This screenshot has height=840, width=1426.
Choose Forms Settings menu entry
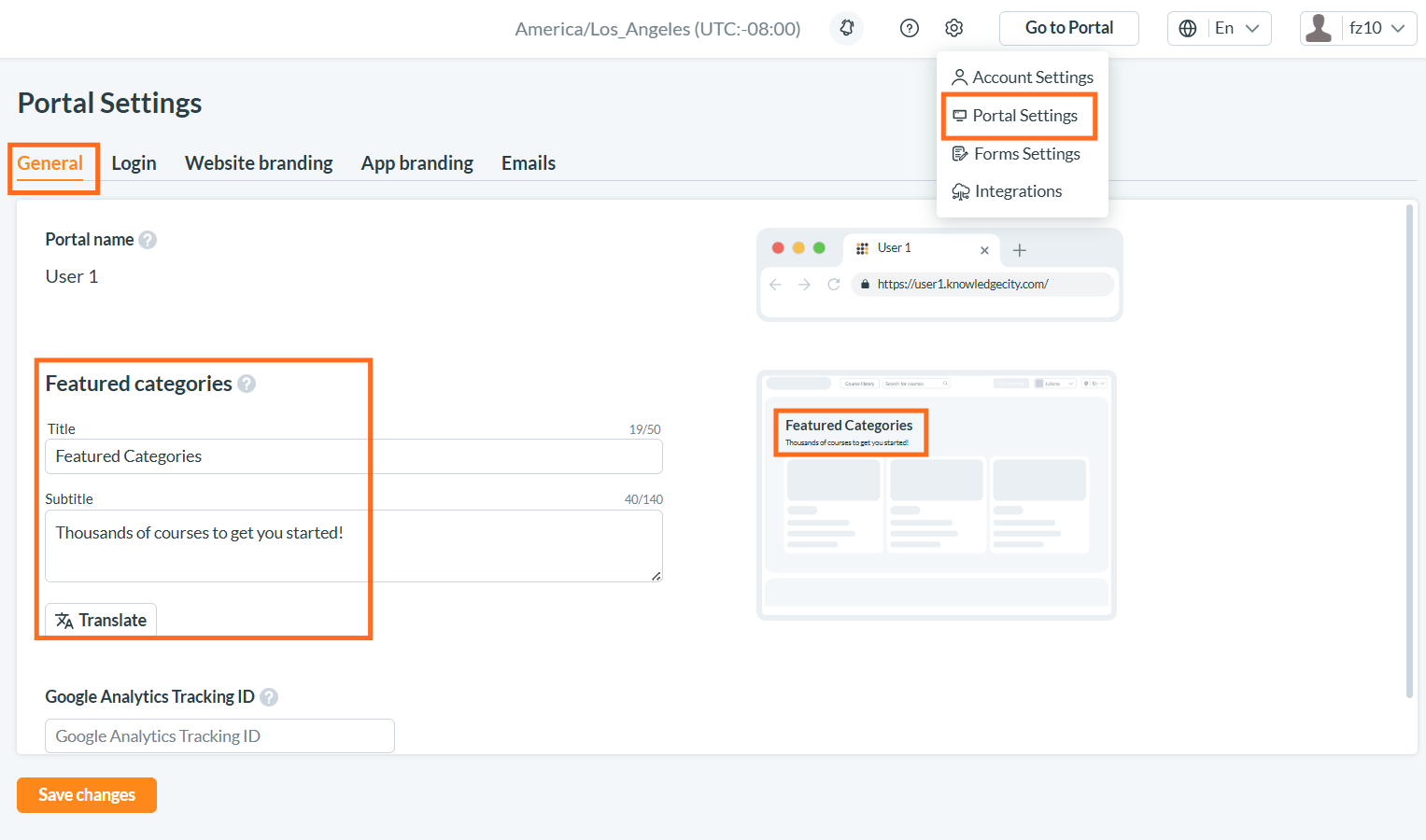point(1016,154)
